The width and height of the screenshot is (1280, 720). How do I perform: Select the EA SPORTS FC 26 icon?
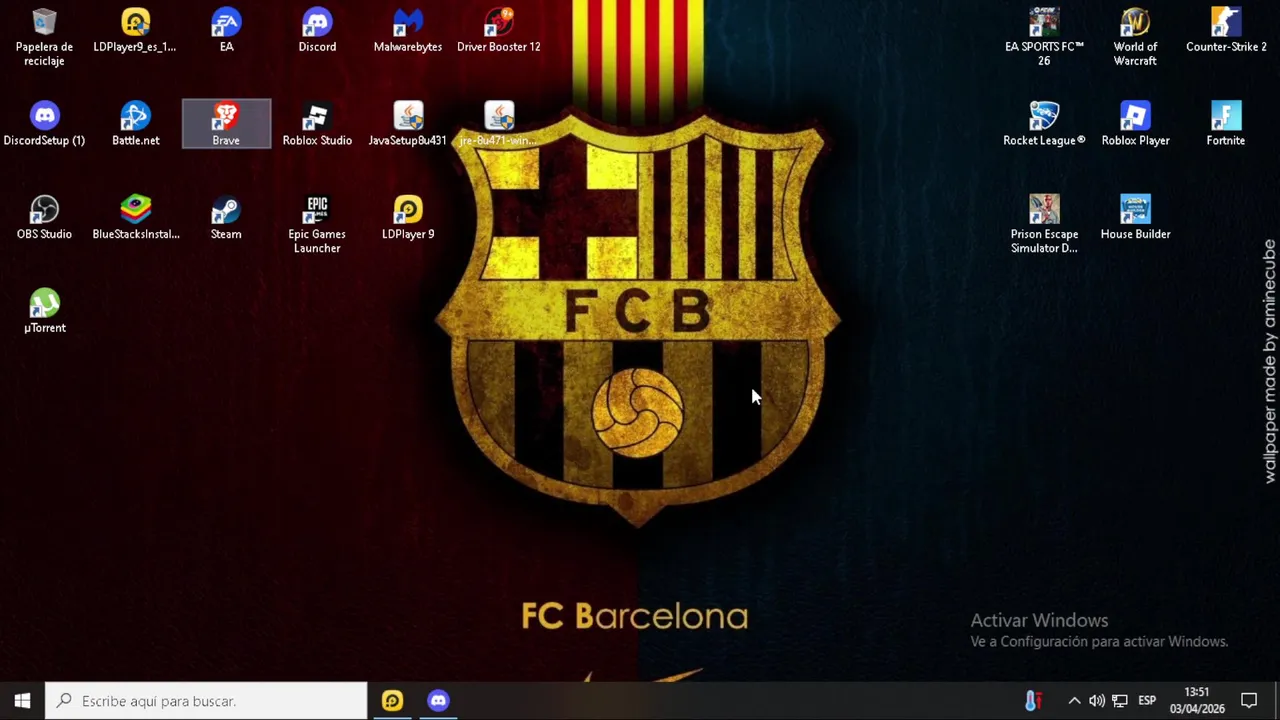tap(1044, 37)
